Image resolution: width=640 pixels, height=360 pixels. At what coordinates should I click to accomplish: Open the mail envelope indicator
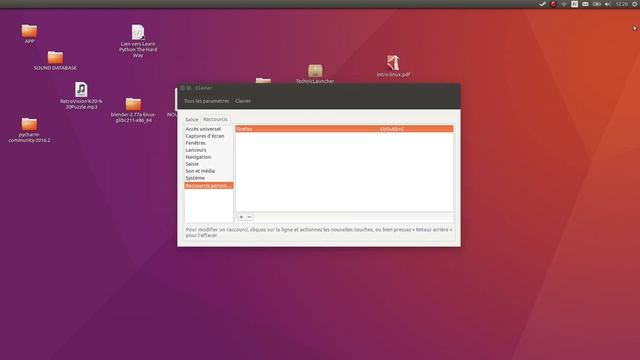tap(585, 4)
